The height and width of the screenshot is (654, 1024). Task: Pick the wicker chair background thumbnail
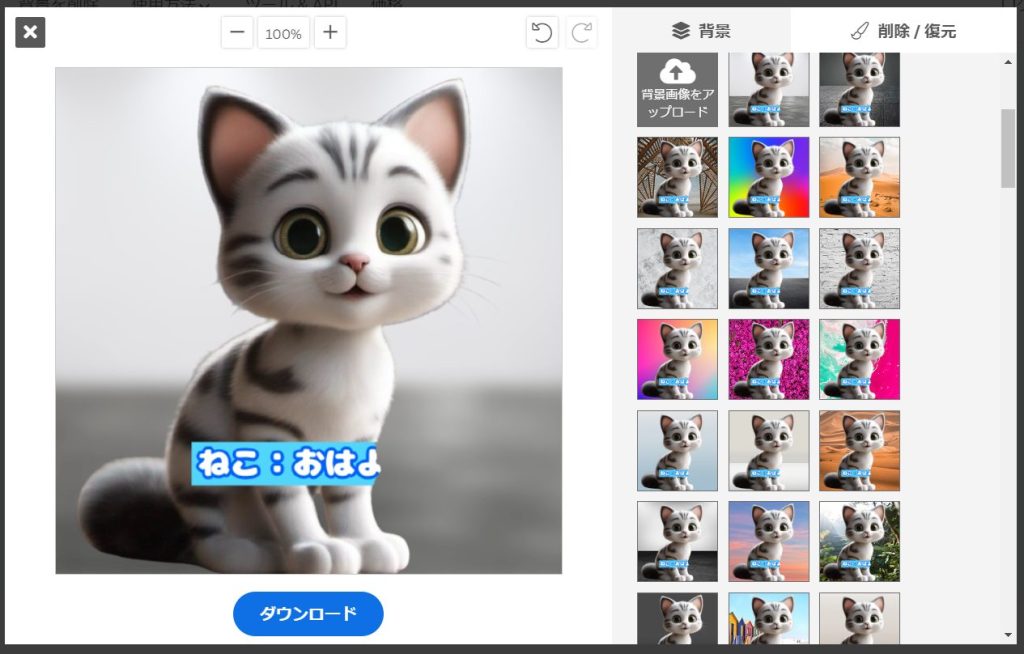click(677, 177)
